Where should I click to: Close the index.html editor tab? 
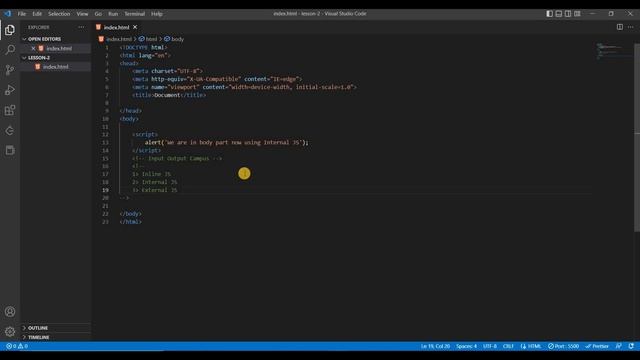(x=135, y=27)
